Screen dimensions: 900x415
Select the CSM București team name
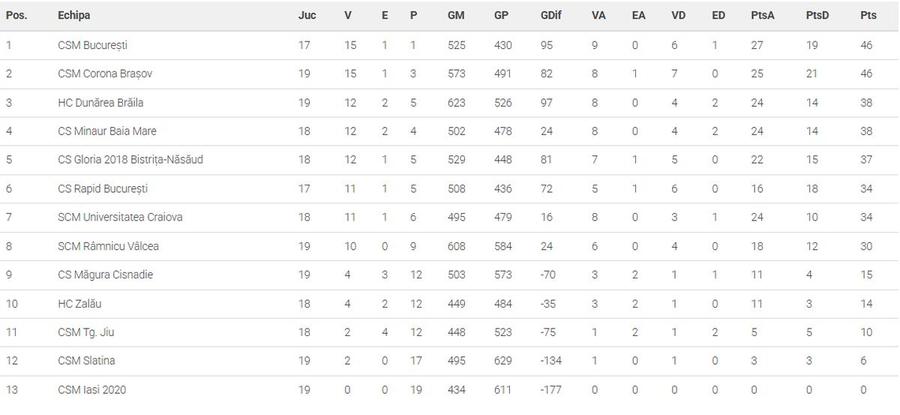[92, 45]
